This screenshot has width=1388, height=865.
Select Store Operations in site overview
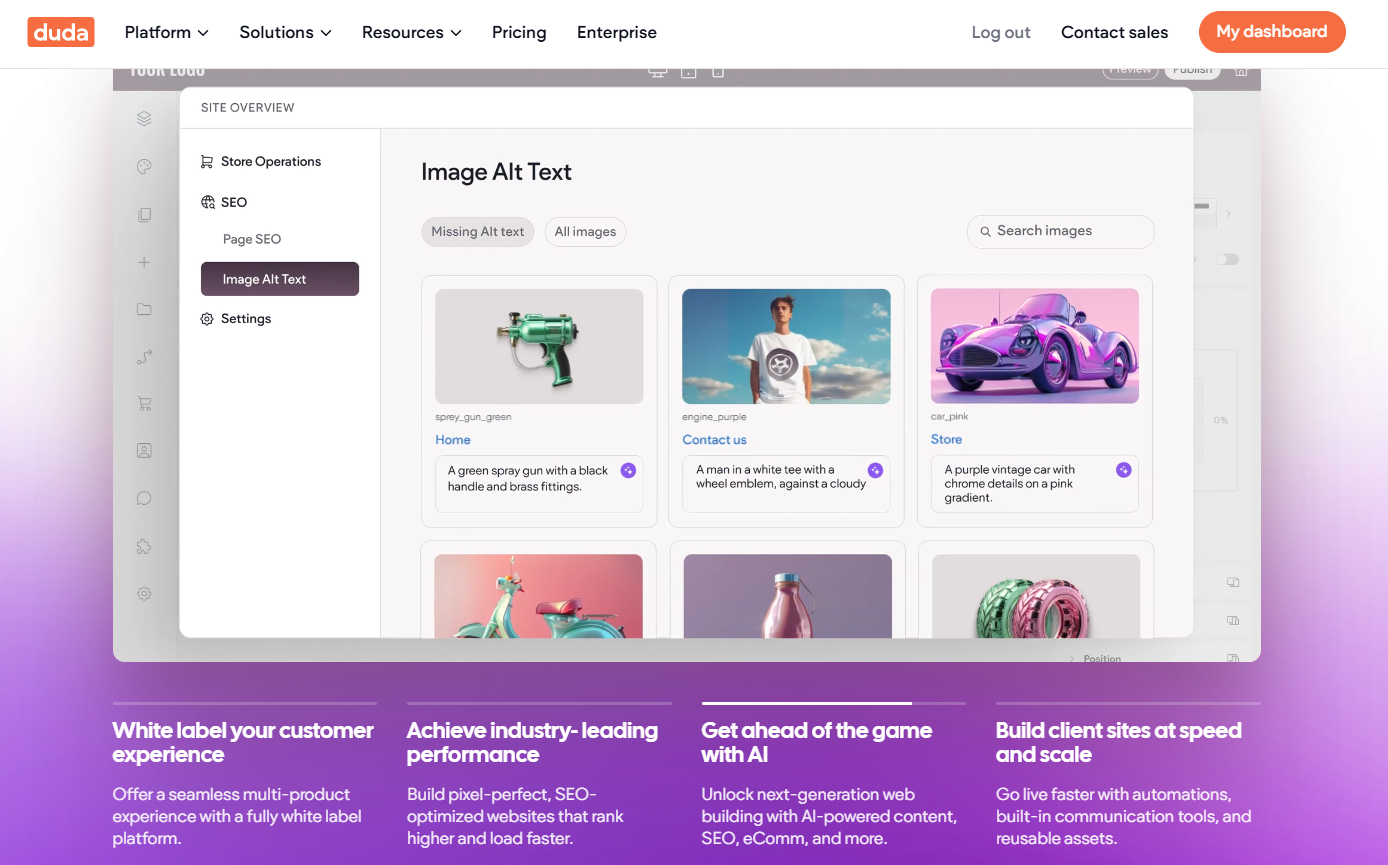coord(261,161)
